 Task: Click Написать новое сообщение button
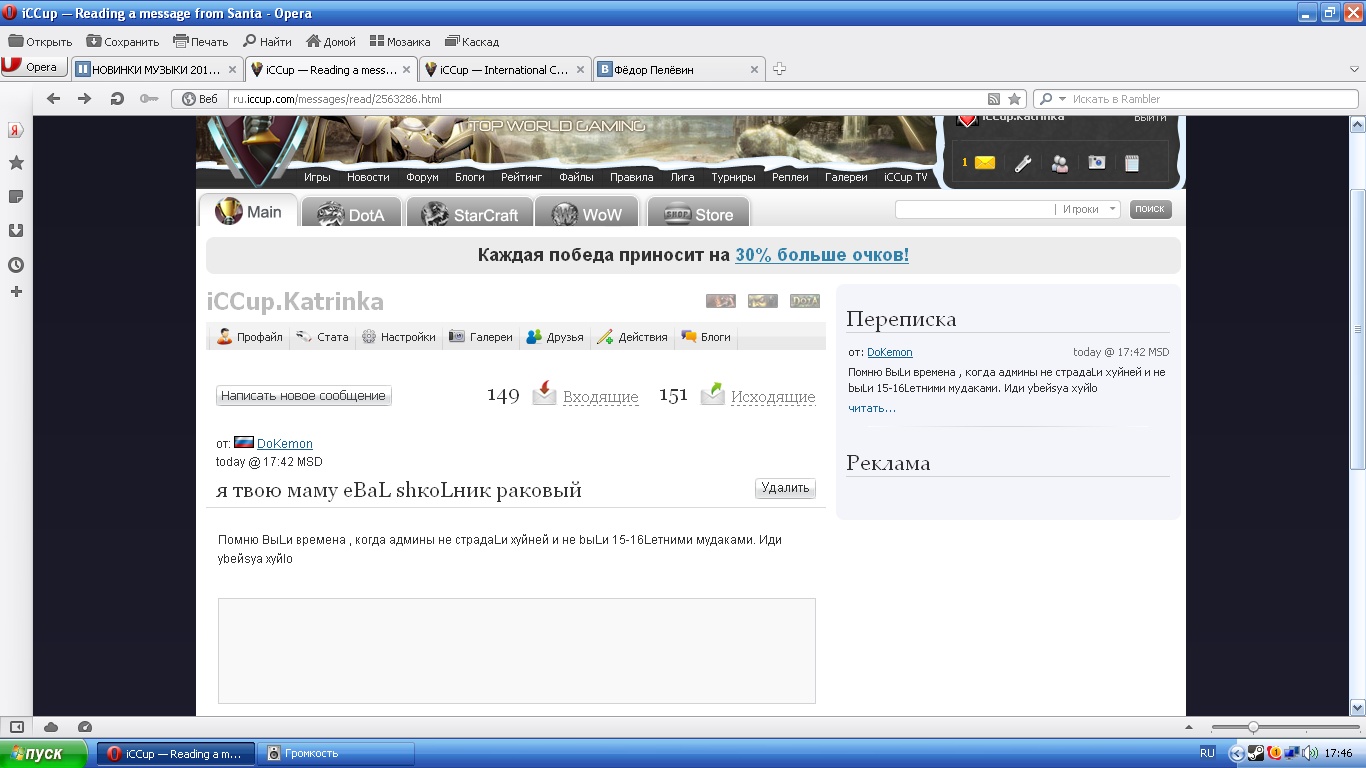(304, 396)
